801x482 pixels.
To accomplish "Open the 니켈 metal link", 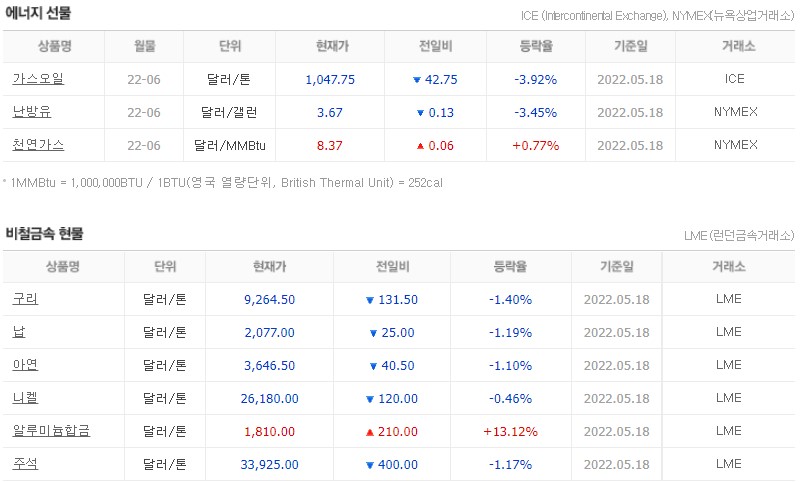I will (x=25, y=398).
